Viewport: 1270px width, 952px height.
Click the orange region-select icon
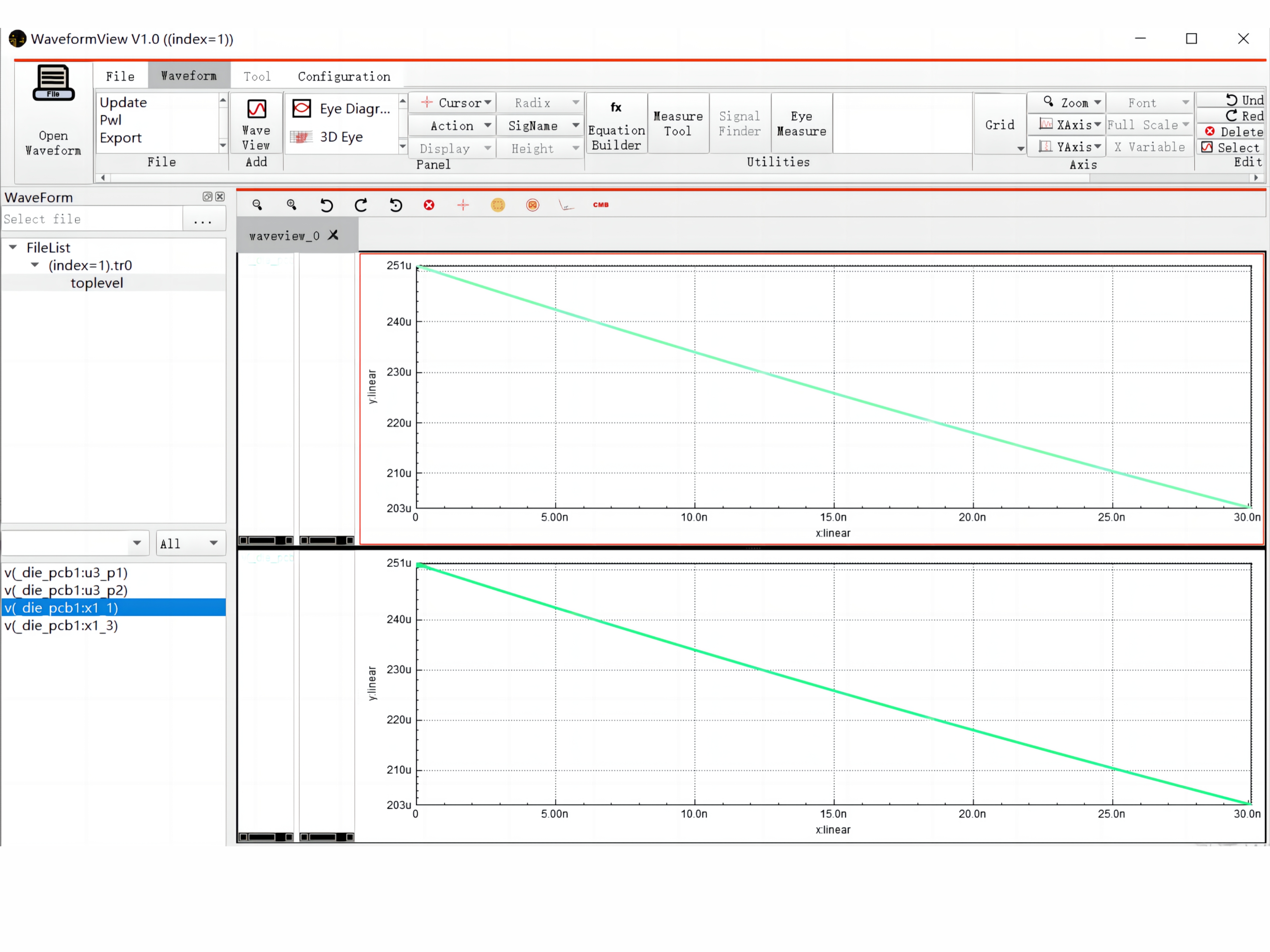[x=498, y=205]
